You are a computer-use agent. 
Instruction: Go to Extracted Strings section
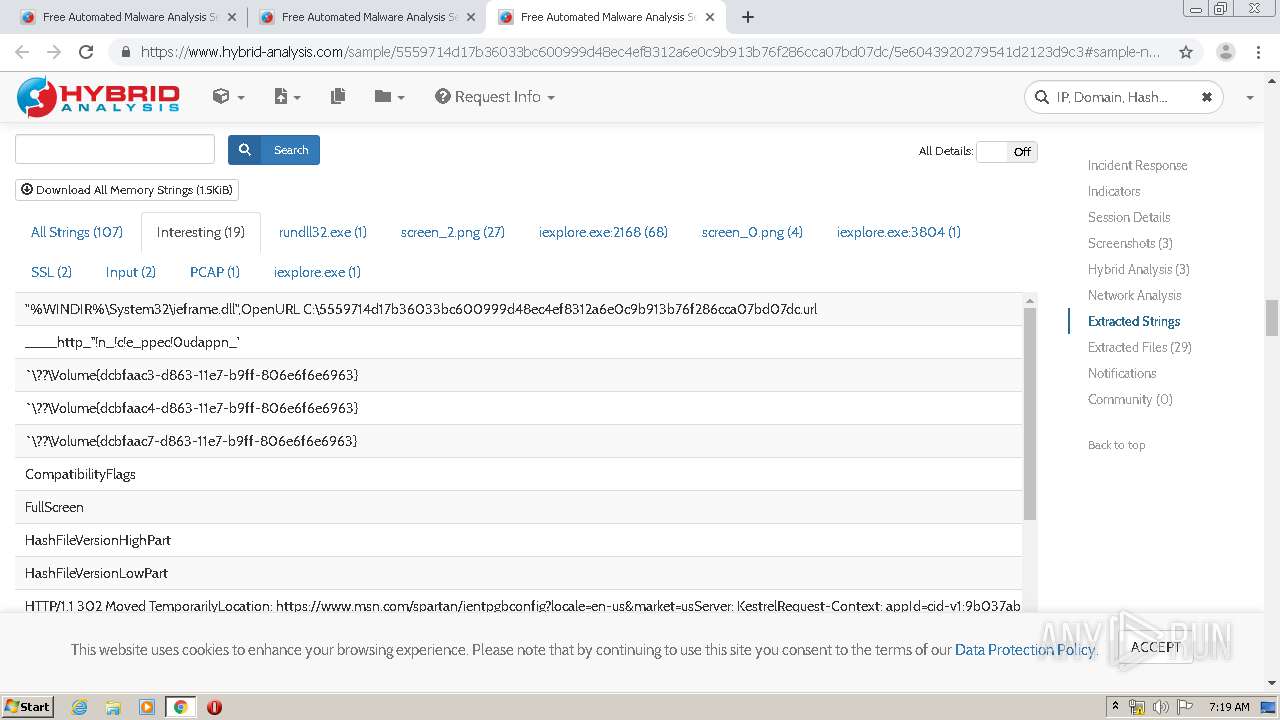coord(1134,321)
